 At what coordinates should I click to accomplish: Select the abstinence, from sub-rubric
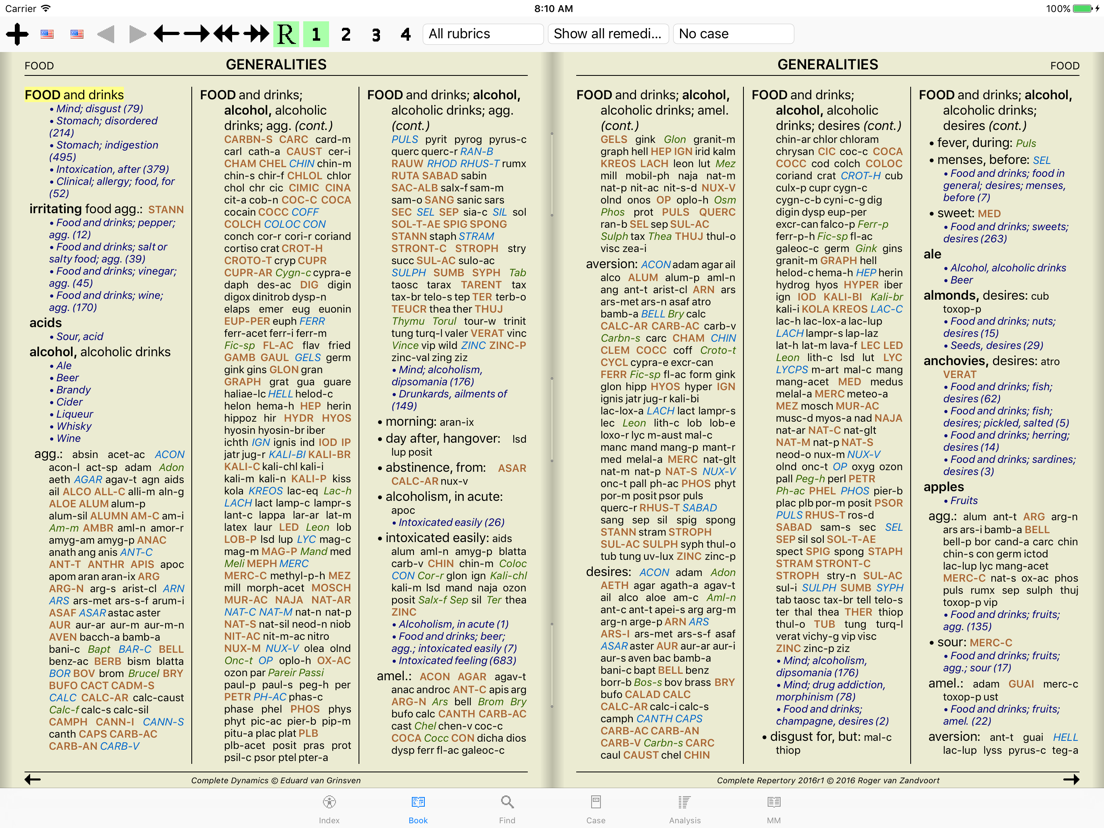pyautogui.click(x=435, y=468)
